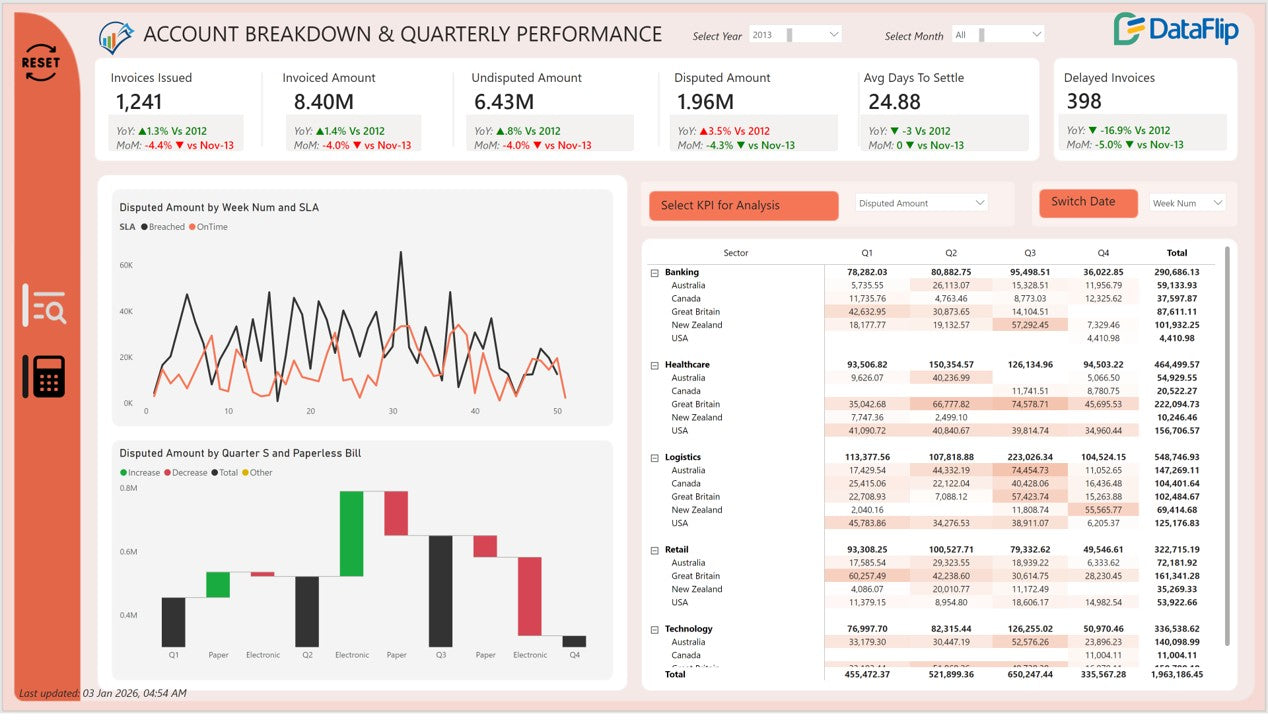Toggle the OnTime SLA legend item
This screenshot has width=1268, height=720.
[x=208, y=227]
